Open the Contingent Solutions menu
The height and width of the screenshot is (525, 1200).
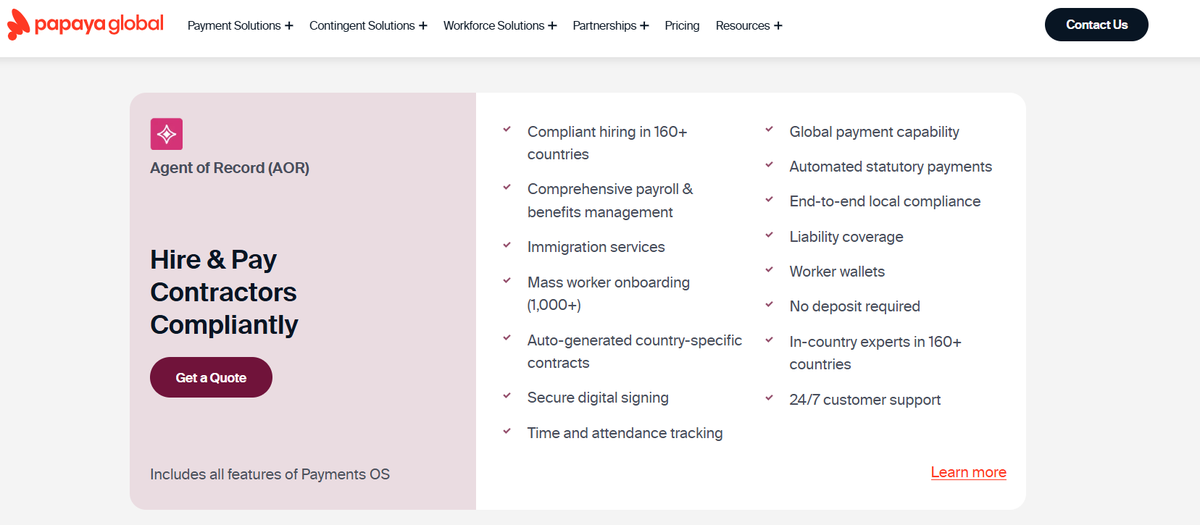click(x=368, y=26)
